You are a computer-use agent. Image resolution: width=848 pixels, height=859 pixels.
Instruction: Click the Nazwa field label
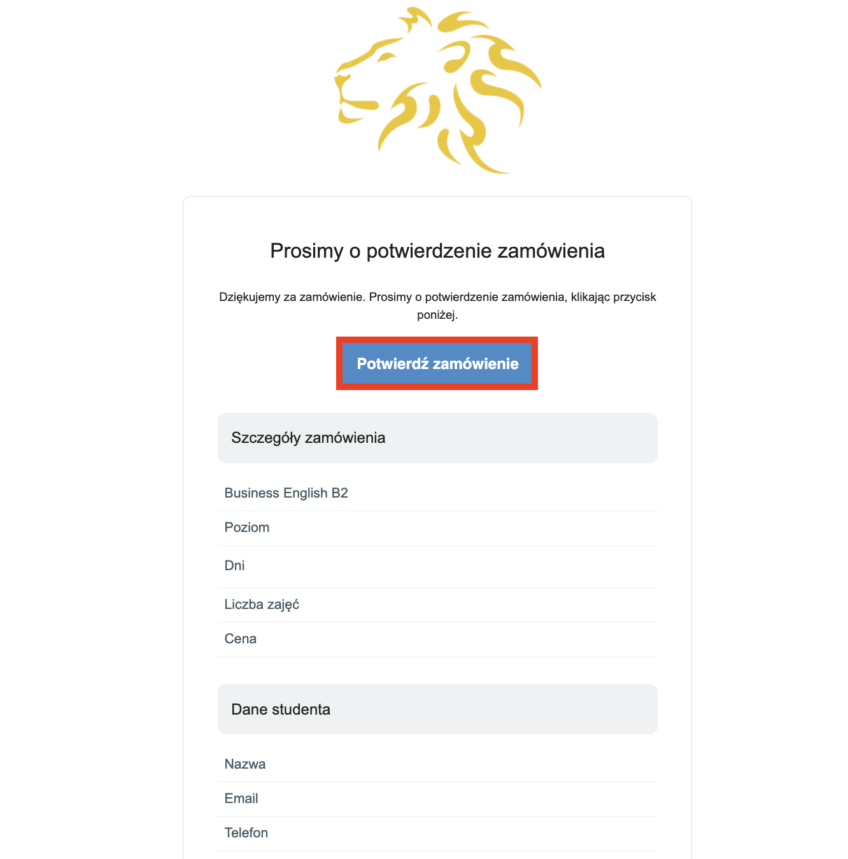pyautogui.click(x=245, y=764)
